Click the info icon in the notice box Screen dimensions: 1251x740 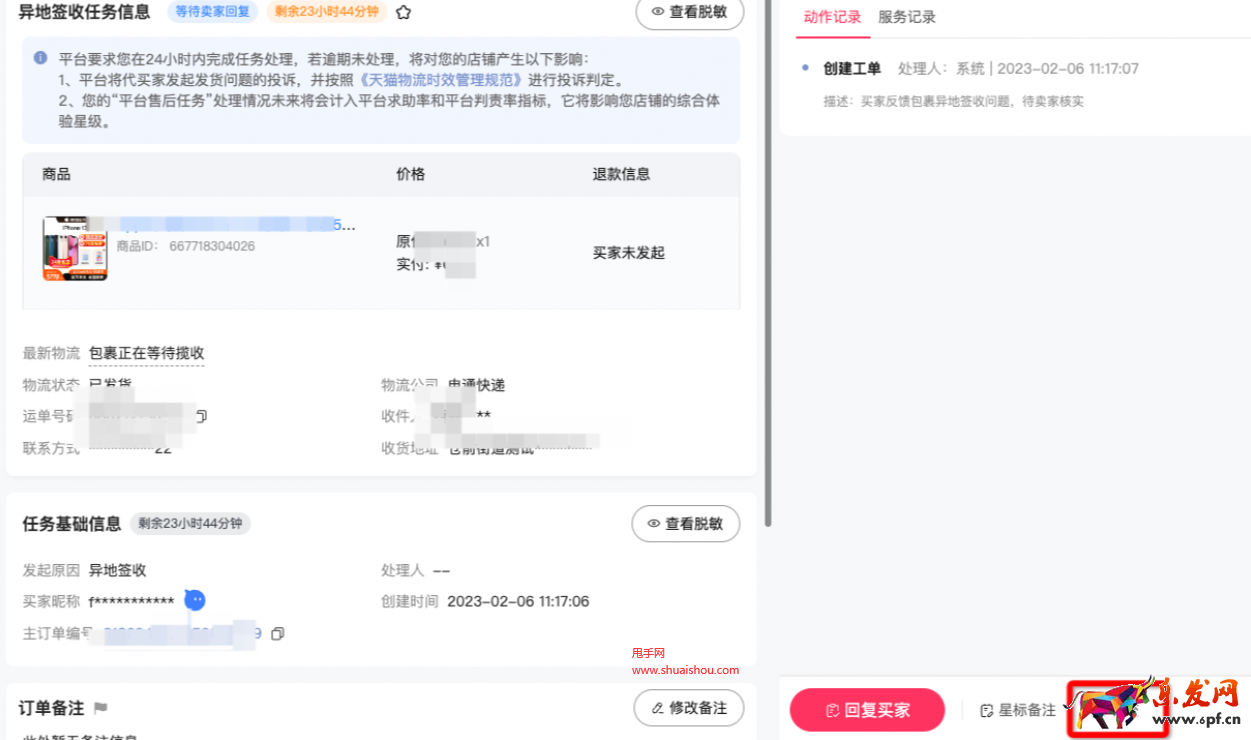(x=40, y=58)
